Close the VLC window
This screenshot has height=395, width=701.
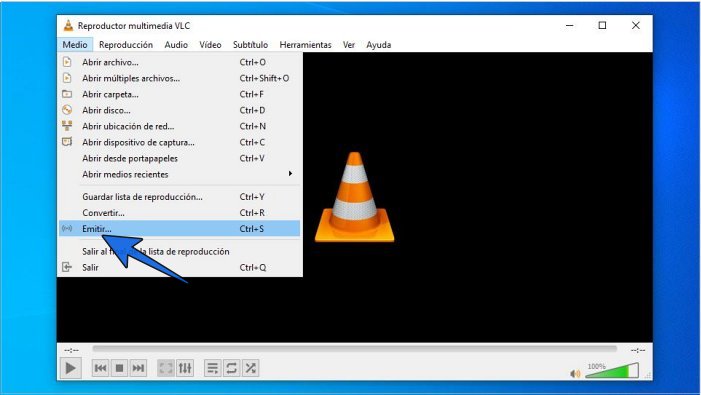click(636, 25)
